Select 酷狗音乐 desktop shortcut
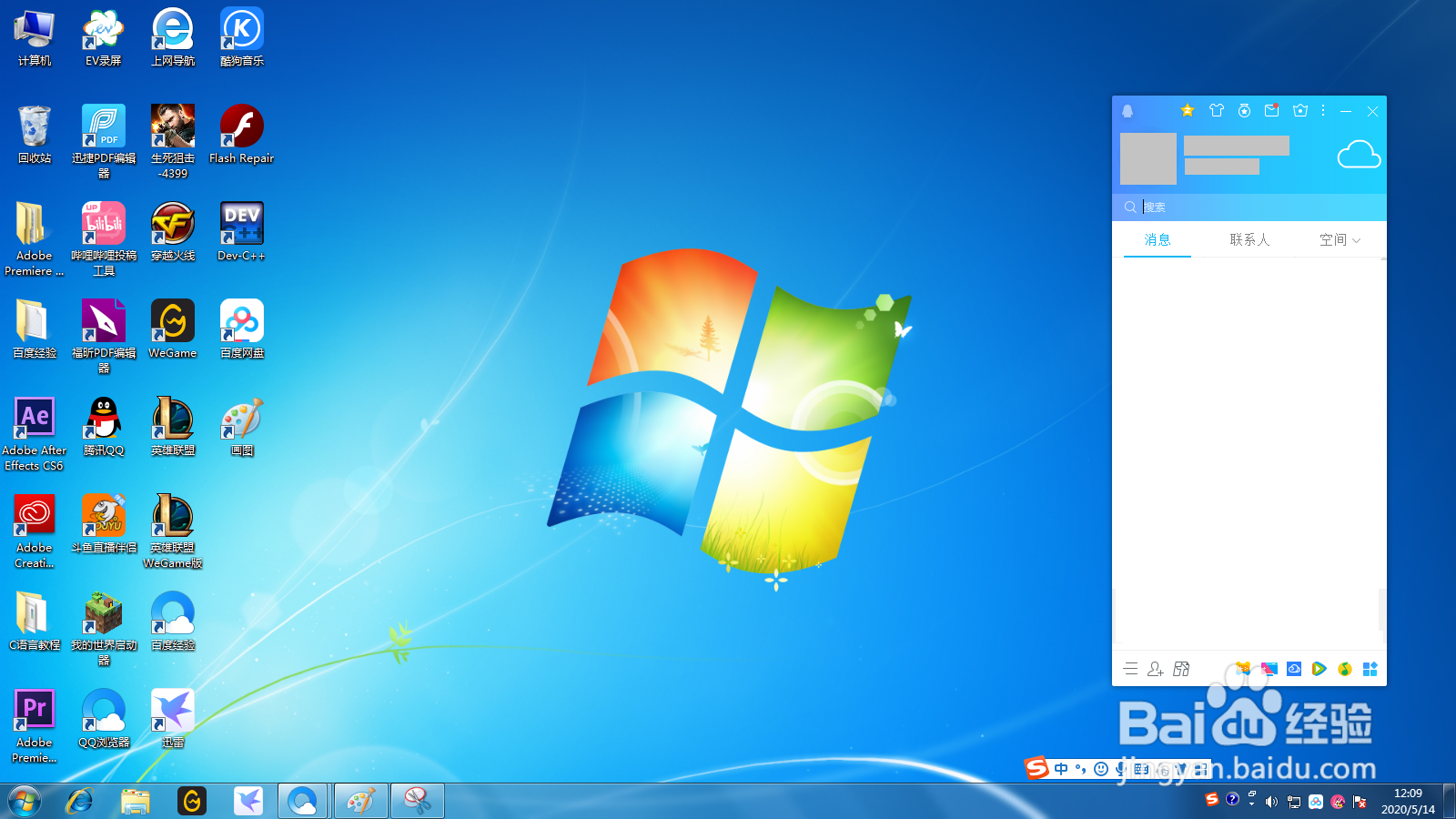 coord(242,38)
